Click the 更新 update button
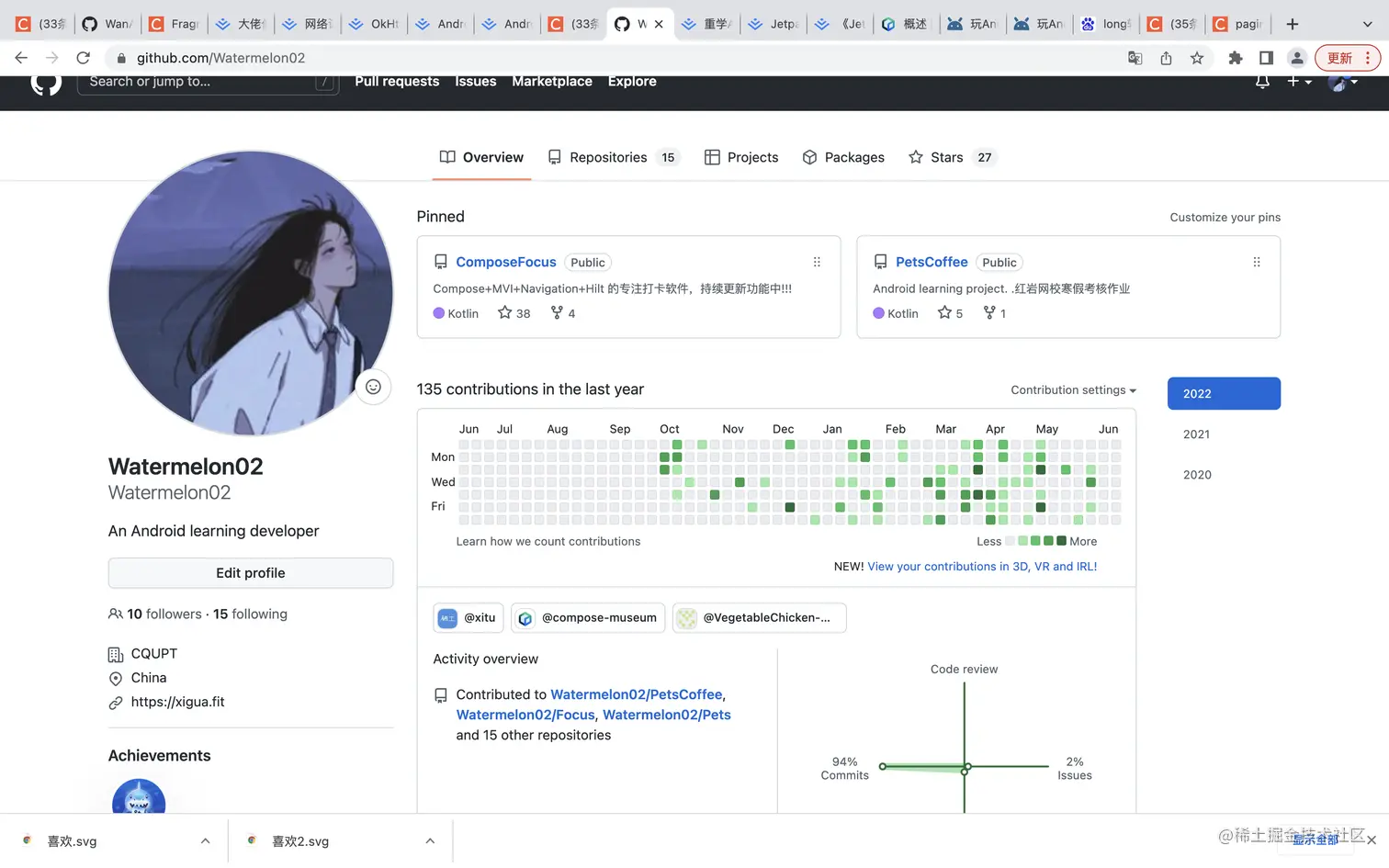This screenshot has height=868, width=1389. 1348,58
